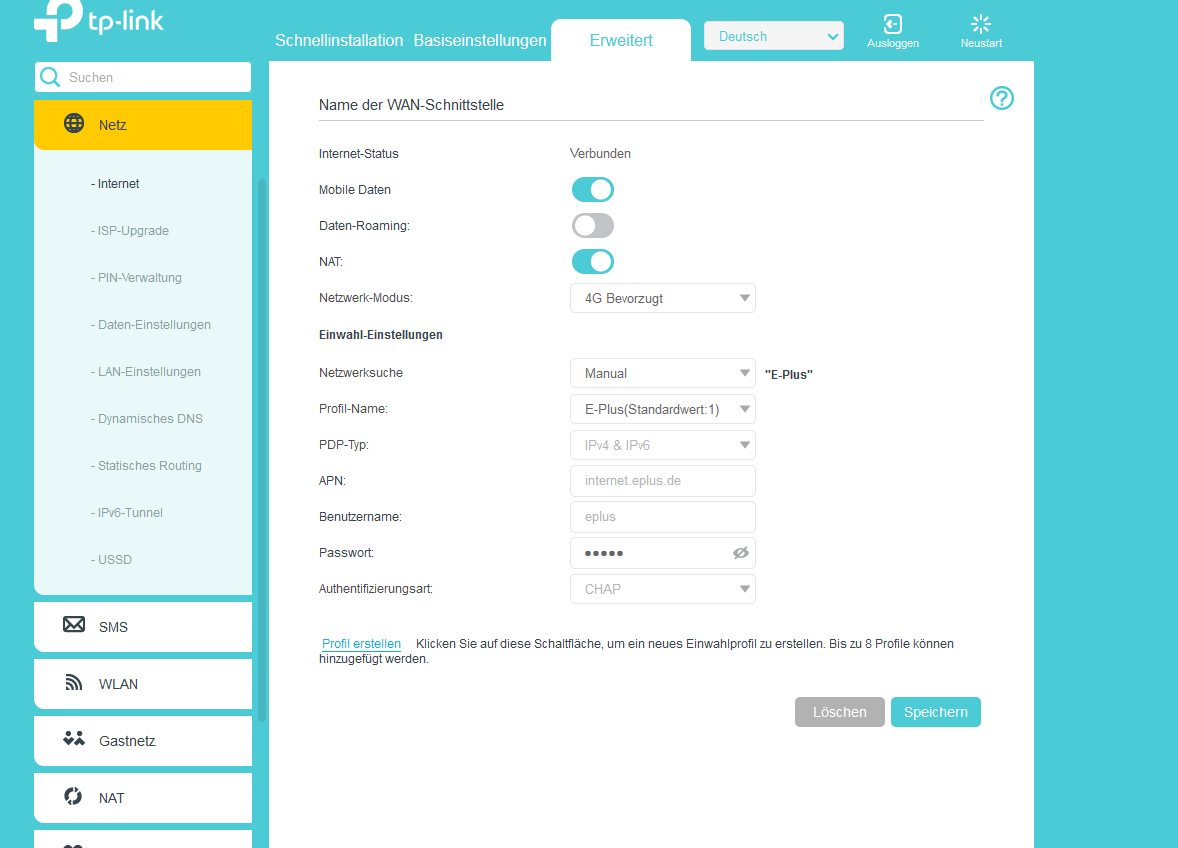Click the envelope icon beside SMS
The image size is (1178, 848).
click(74, 625)
